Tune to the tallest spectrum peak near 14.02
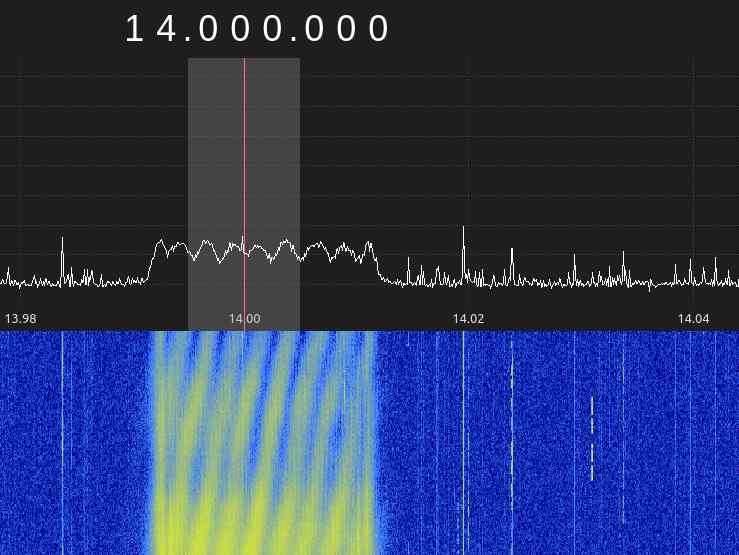 pyautogui.click(x=463, y=230)
